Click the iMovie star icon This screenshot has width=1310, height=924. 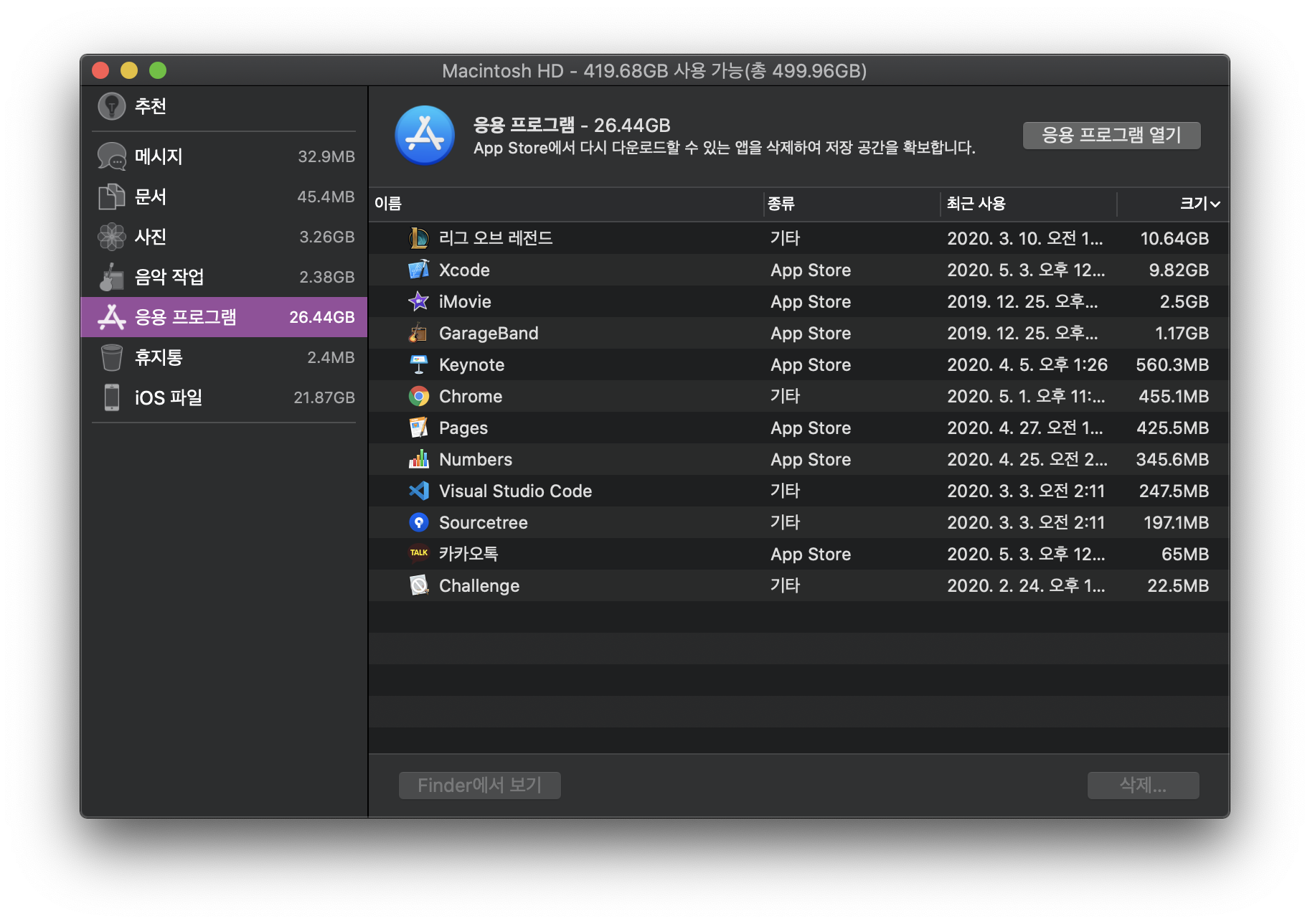(419, 301)
